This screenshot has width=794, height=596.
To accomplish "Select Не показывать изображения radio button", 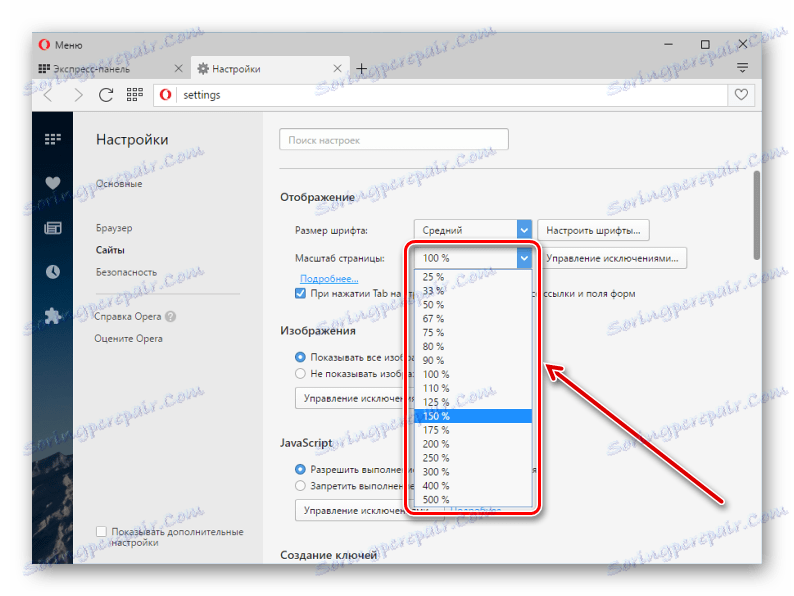I will [x=300, y=374].
